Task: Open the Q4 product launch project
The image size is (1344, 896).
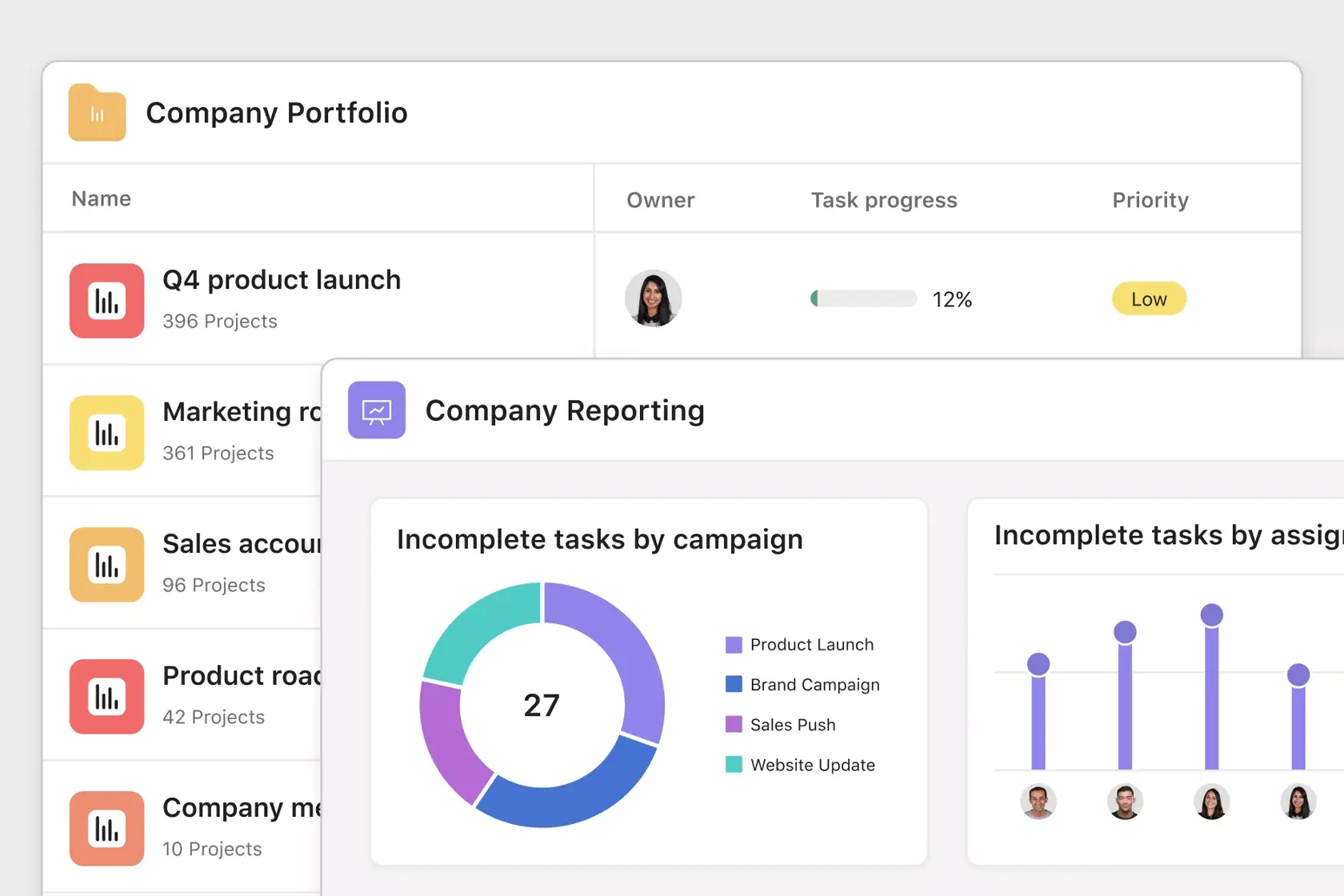Action: (282, 279)
